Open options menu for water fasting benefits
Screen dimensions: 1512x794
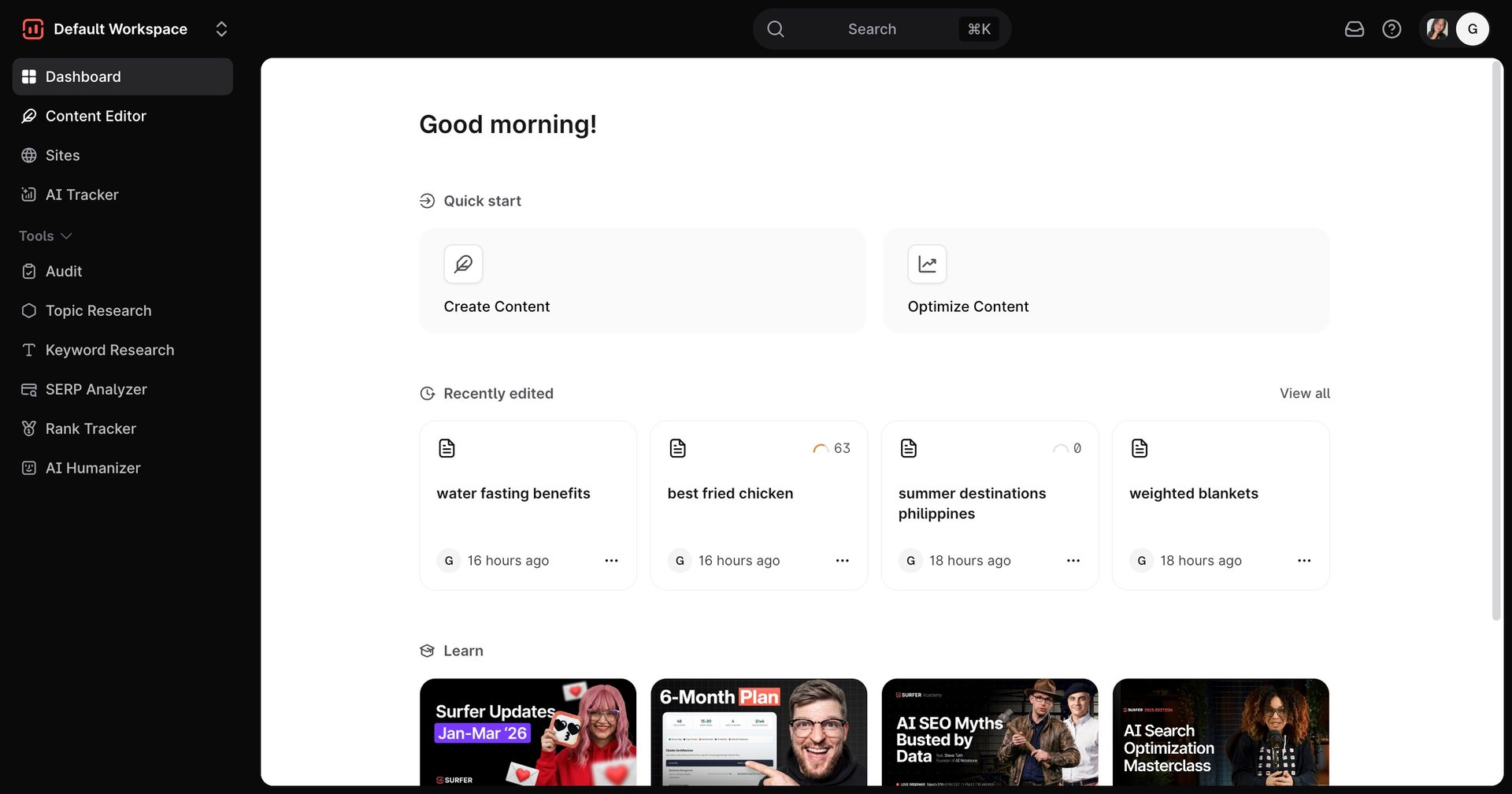(611, 561)
